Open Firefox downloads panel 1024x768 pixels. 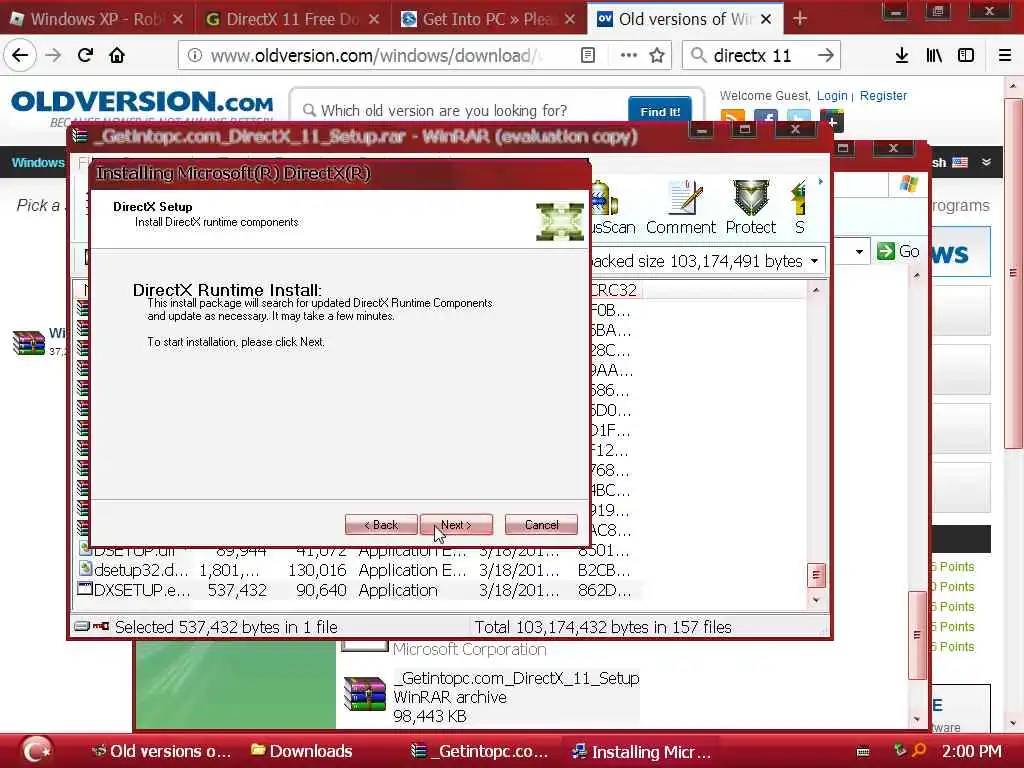[901, 56]
